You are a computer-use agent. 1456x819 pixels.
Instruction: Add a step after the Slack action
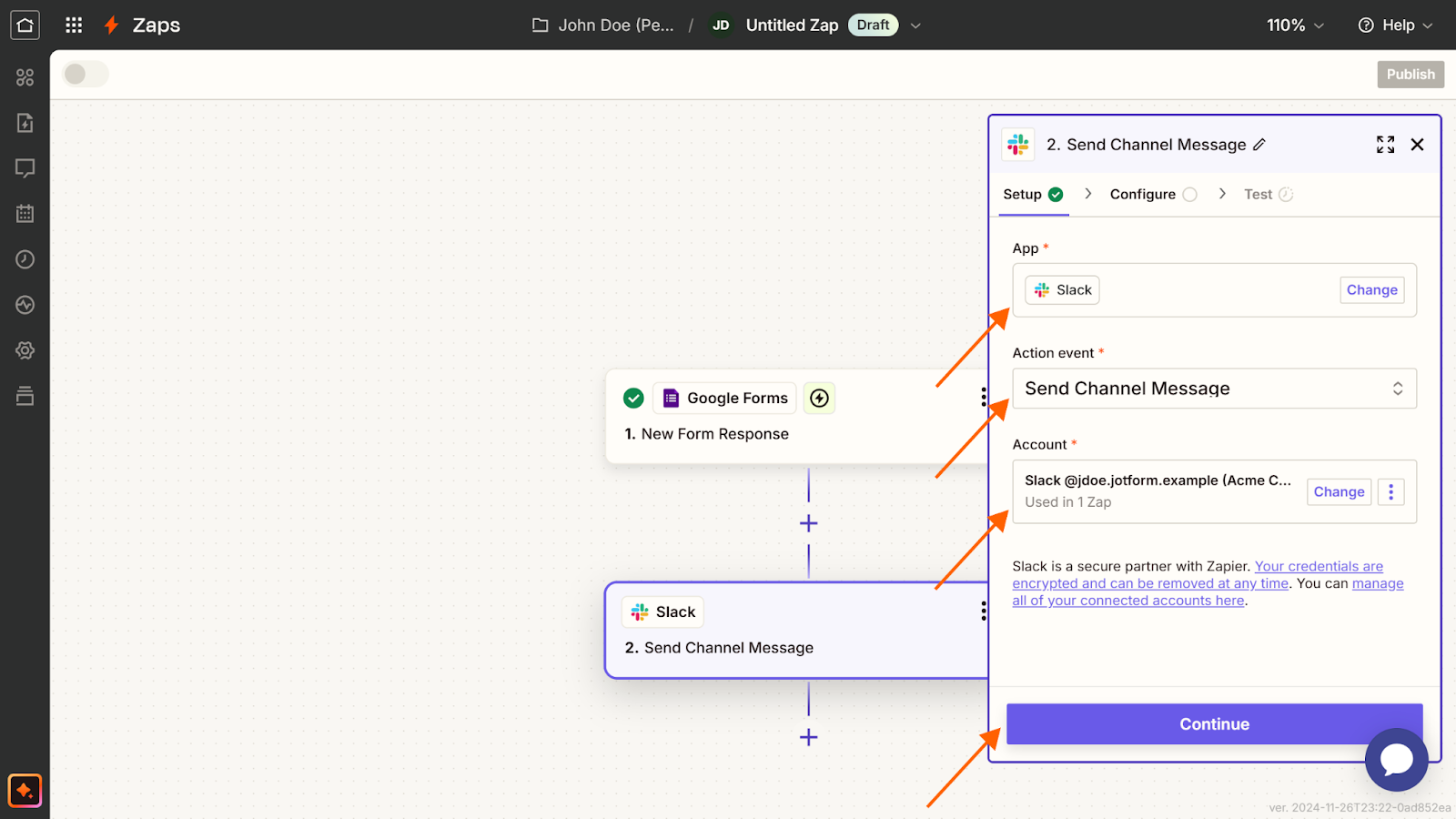click(808, 737)
